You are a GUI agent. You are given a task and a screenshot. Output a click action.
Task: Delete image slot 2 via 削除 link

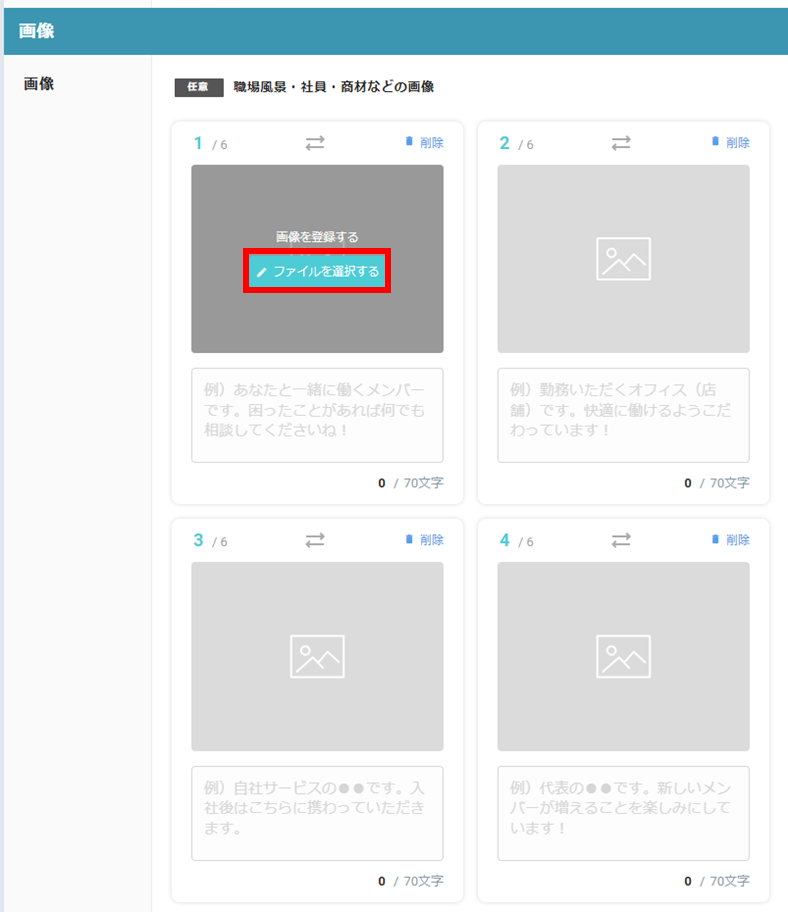coord(730,142)
